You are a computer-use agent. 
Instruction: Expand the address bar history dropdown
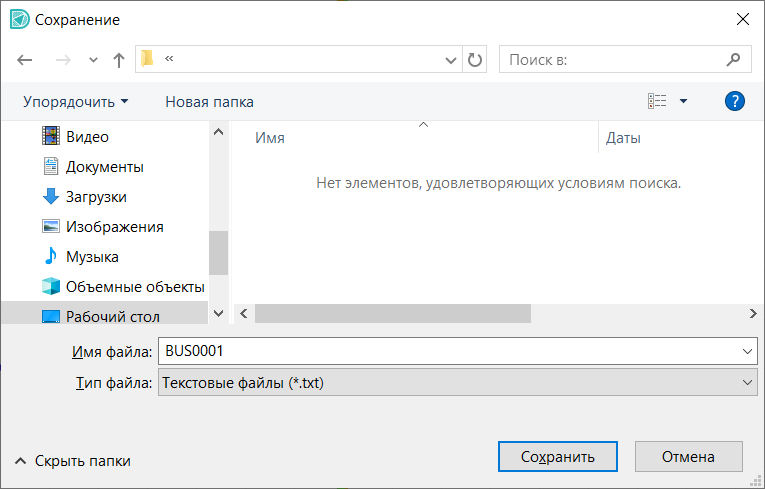(x=451, y=60)
